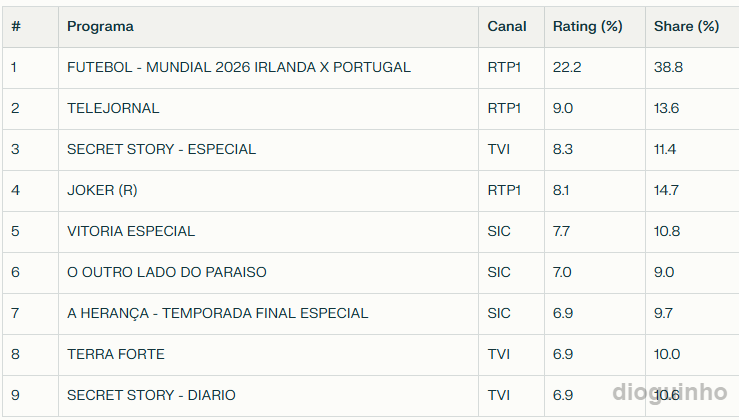Click the TERRA FORTE program cell

click(x=116, y=354)
